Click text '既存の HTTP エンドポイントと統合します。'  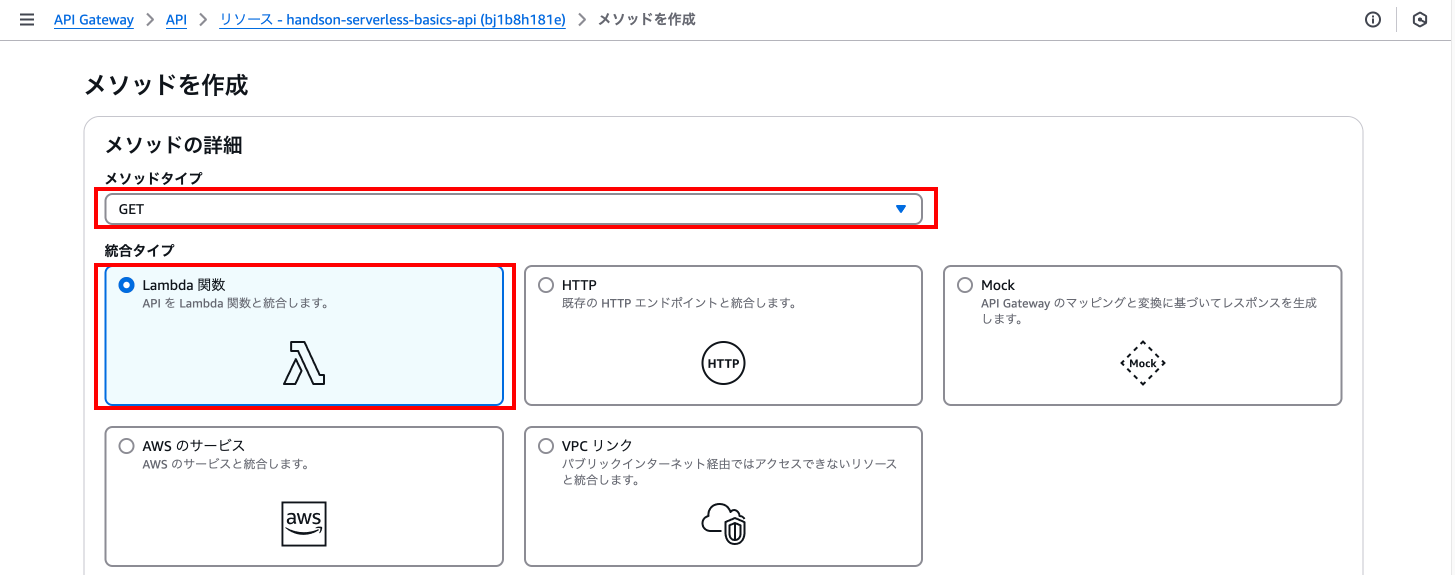click(x=679, y=303)
